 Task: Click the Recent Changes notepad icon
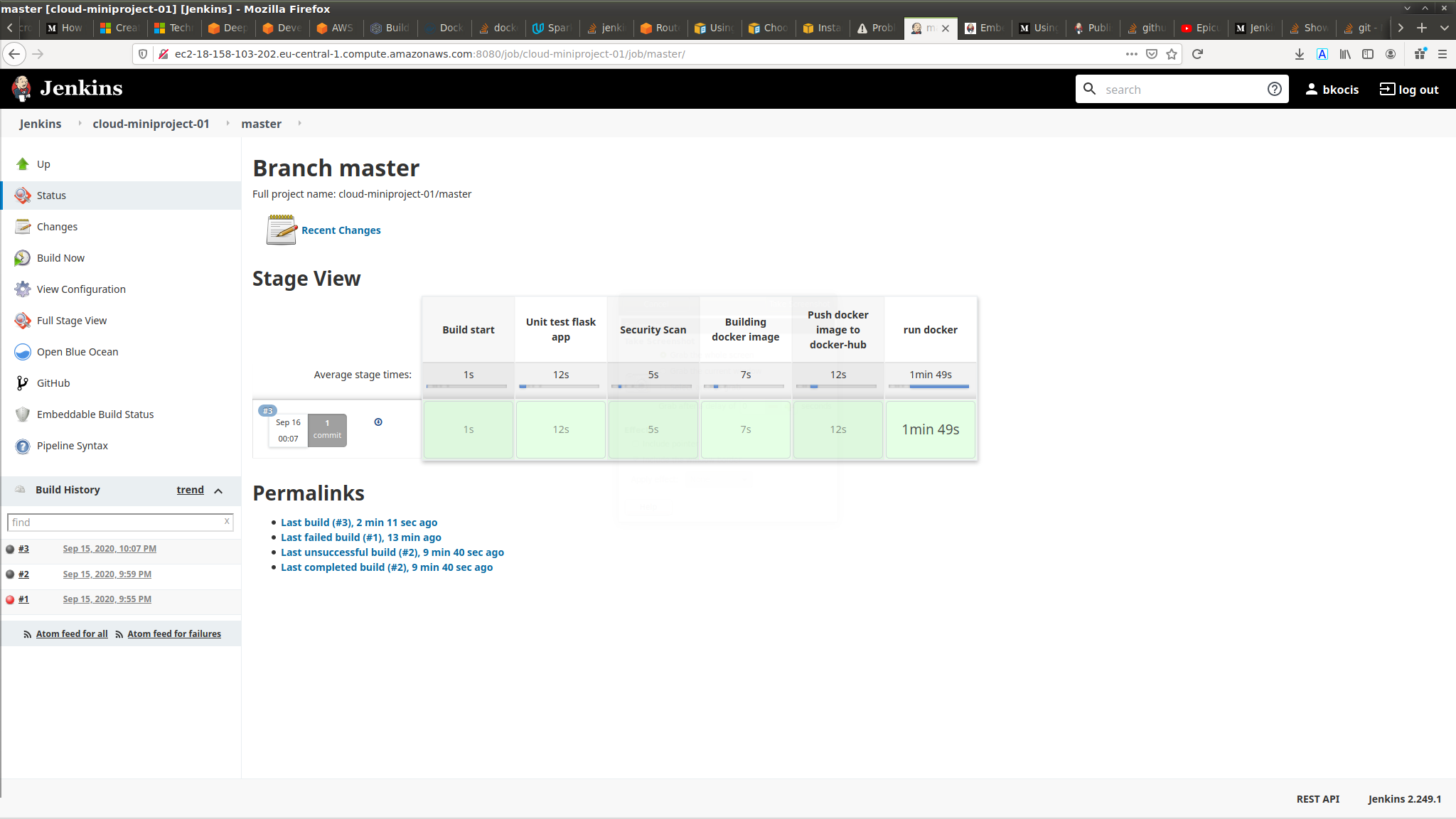(x=282, y=230)
